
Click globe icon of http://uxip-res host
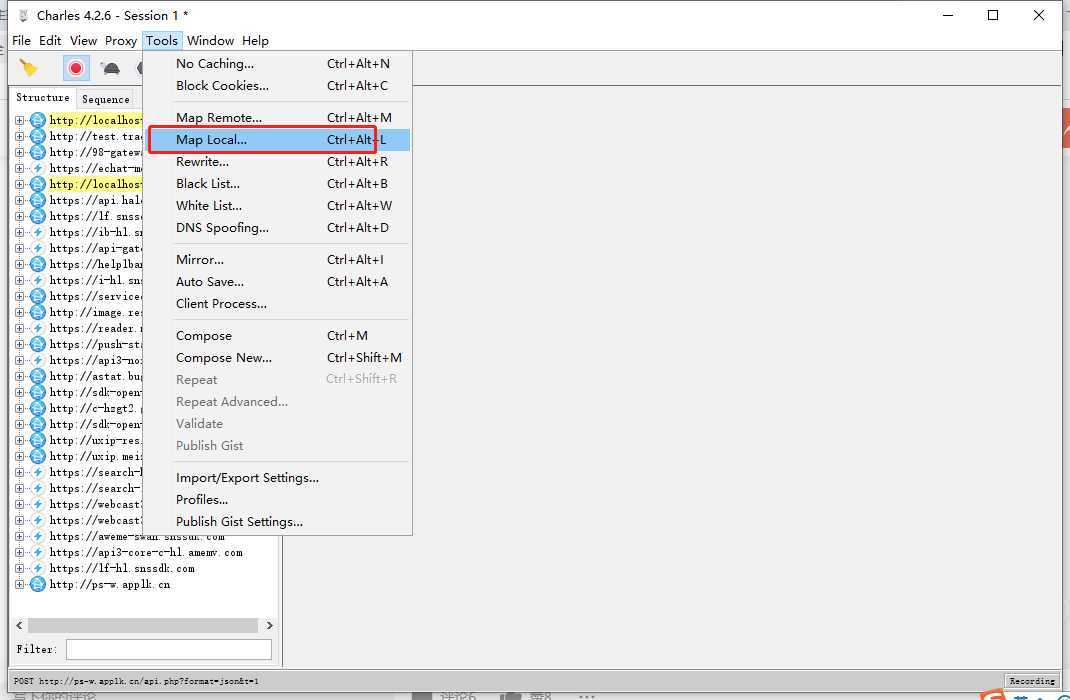pyautogui.click(x=38, y=441)
